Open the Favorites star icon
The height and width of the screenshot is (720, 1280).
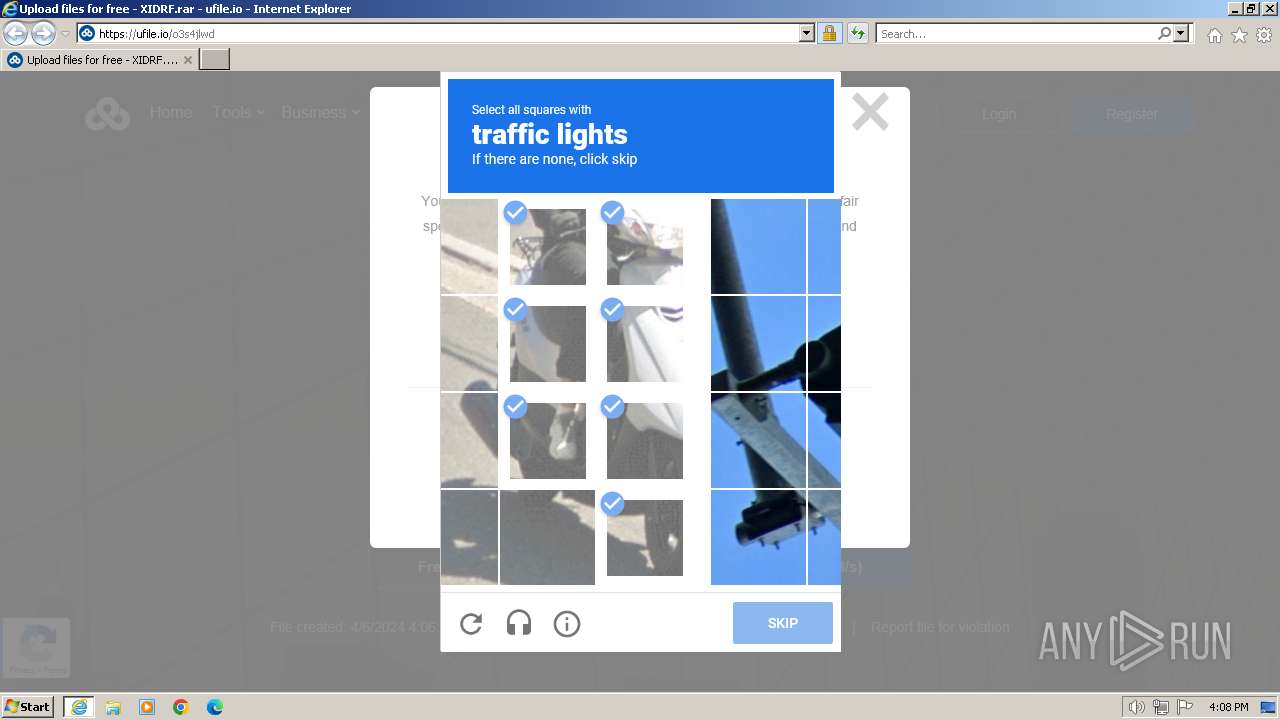(x=1239, y=35)
